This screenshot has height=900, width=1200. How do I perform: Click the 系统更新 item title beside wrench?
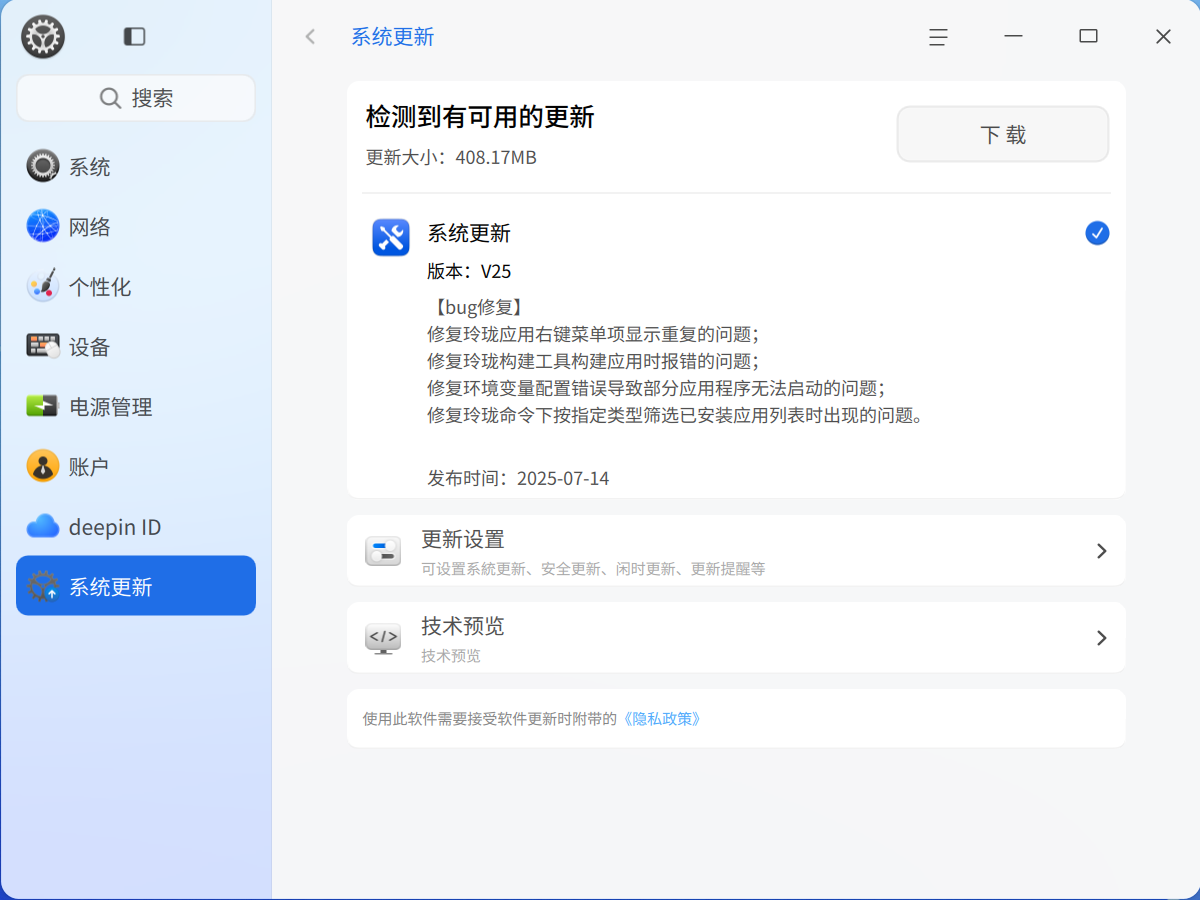(x=469, y=234)
